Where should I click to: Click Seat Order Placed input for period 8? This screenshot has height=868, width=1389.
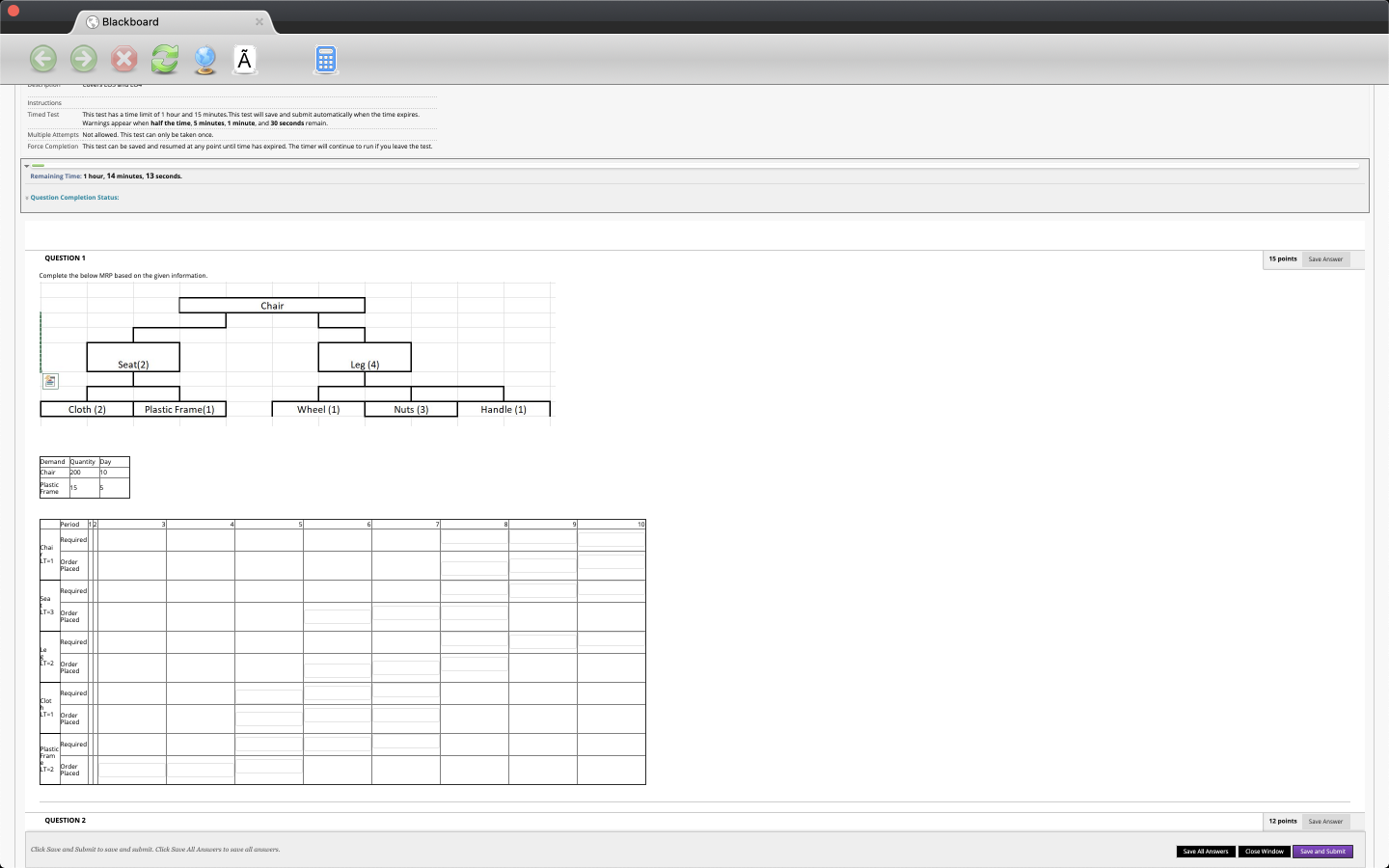tap(475, 612)
